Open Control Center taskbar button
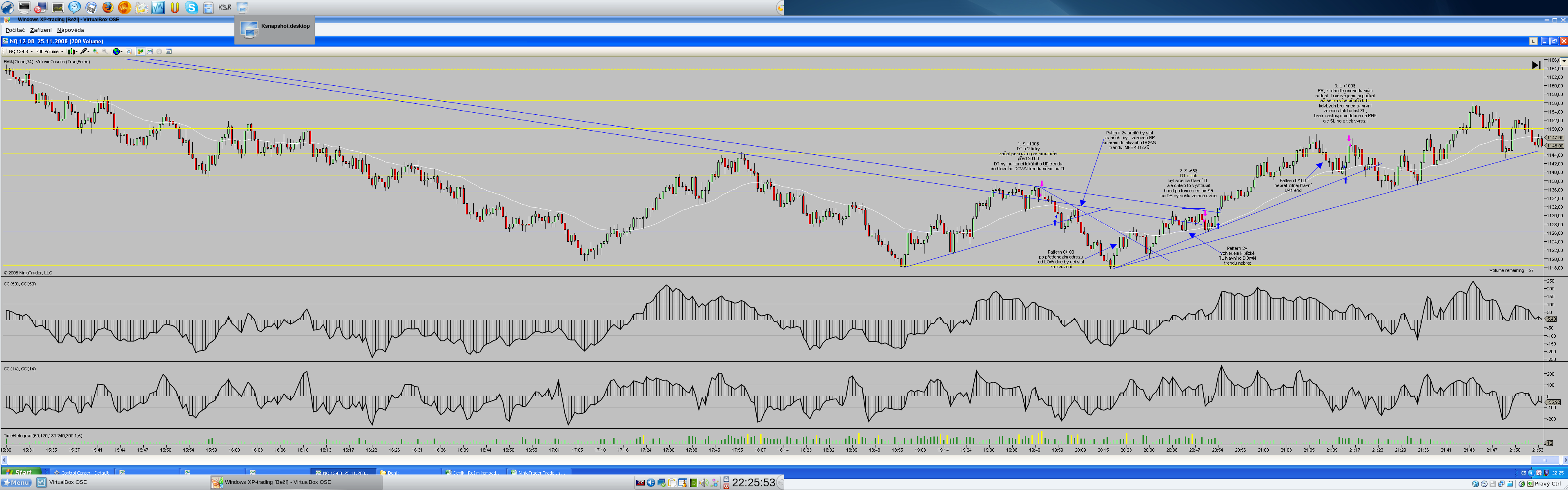 (x=82, y=472)
